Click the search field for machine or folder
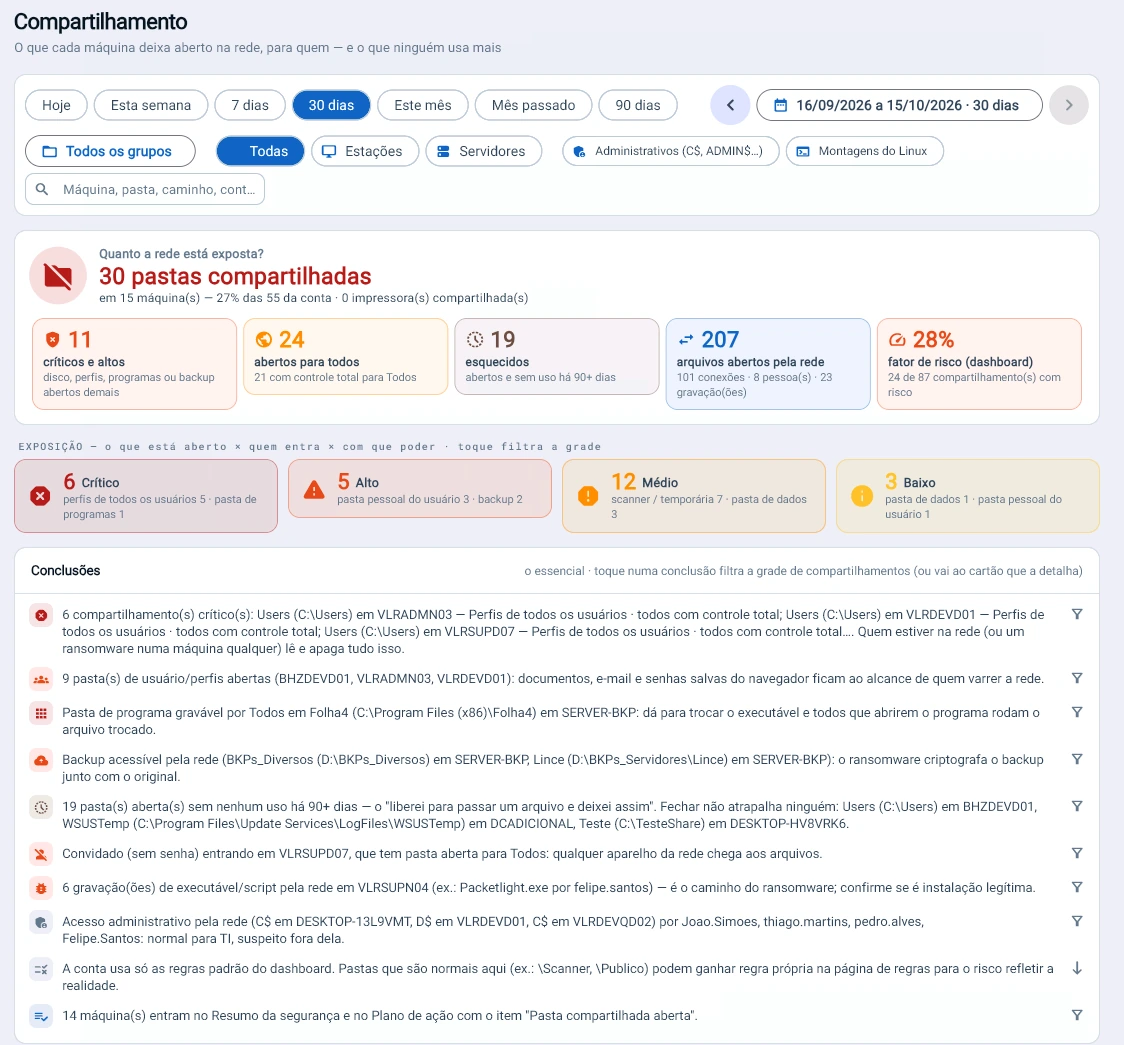This screenshot has width=1124, height=1045. (145, 189)
